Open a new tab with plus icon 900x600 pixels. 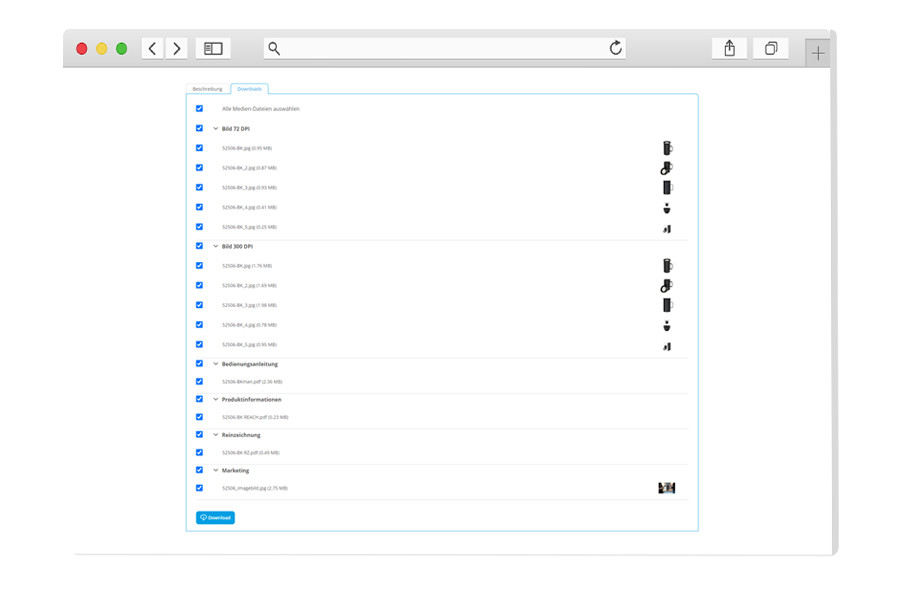click(818, 53)
